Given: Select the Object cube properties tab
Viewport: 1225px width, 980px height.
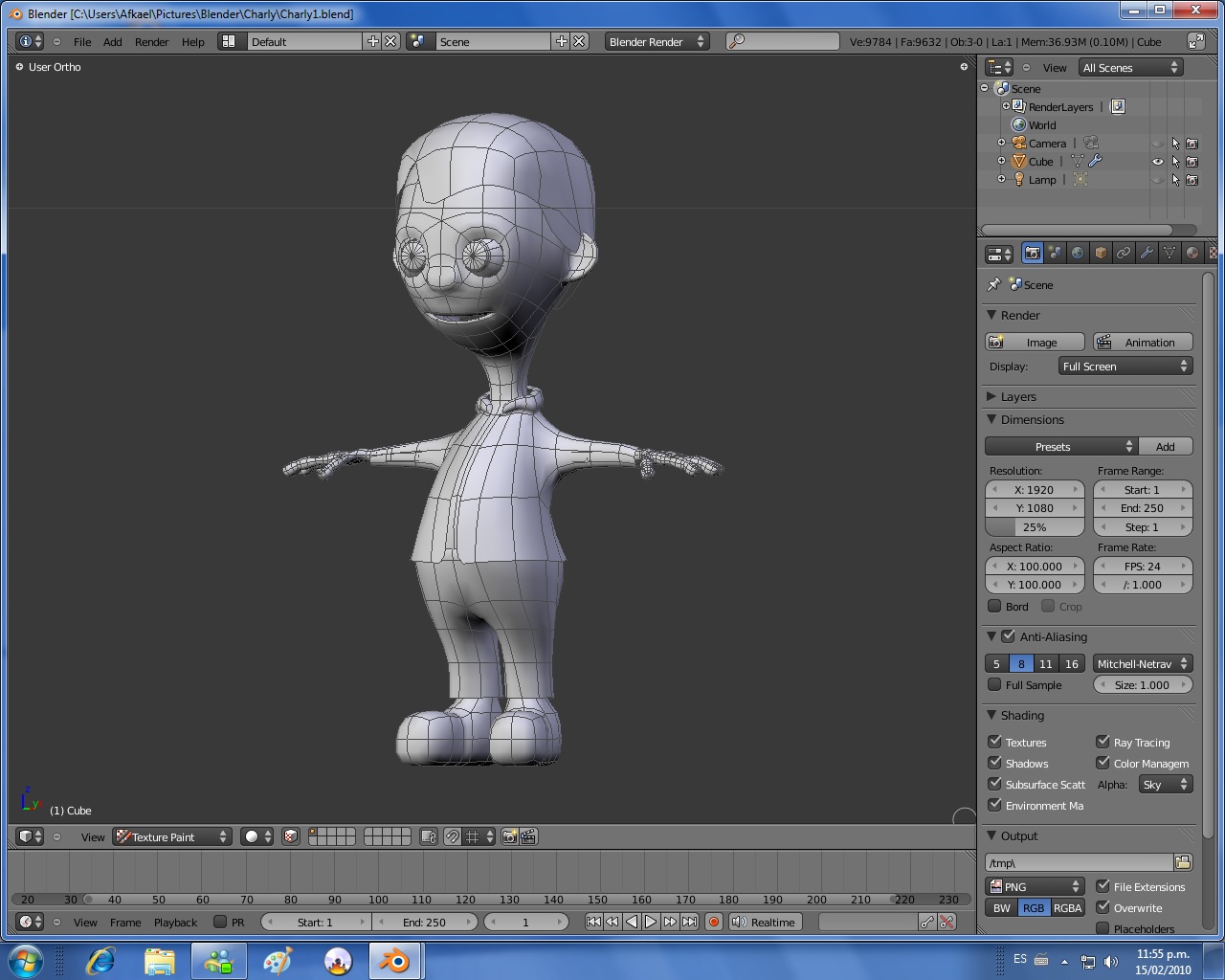Looking at the screenshot, I should (1101, 254).
